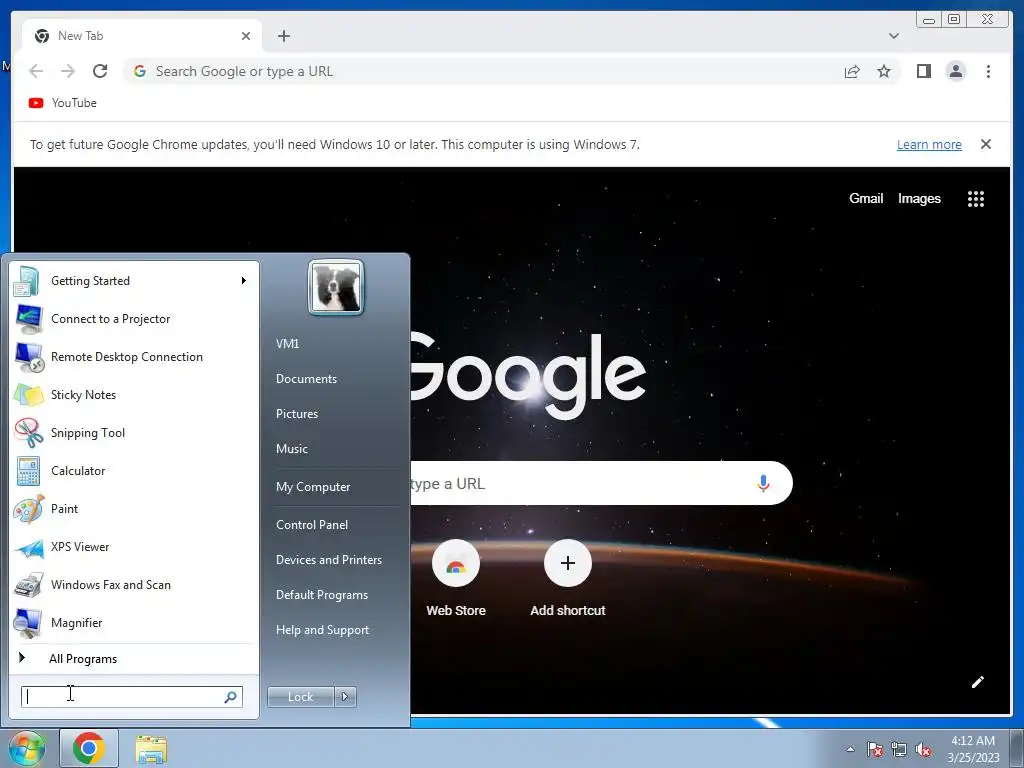Open the Magnifier icon
The height and width of the screenshot is (768, 1024).
28,623
